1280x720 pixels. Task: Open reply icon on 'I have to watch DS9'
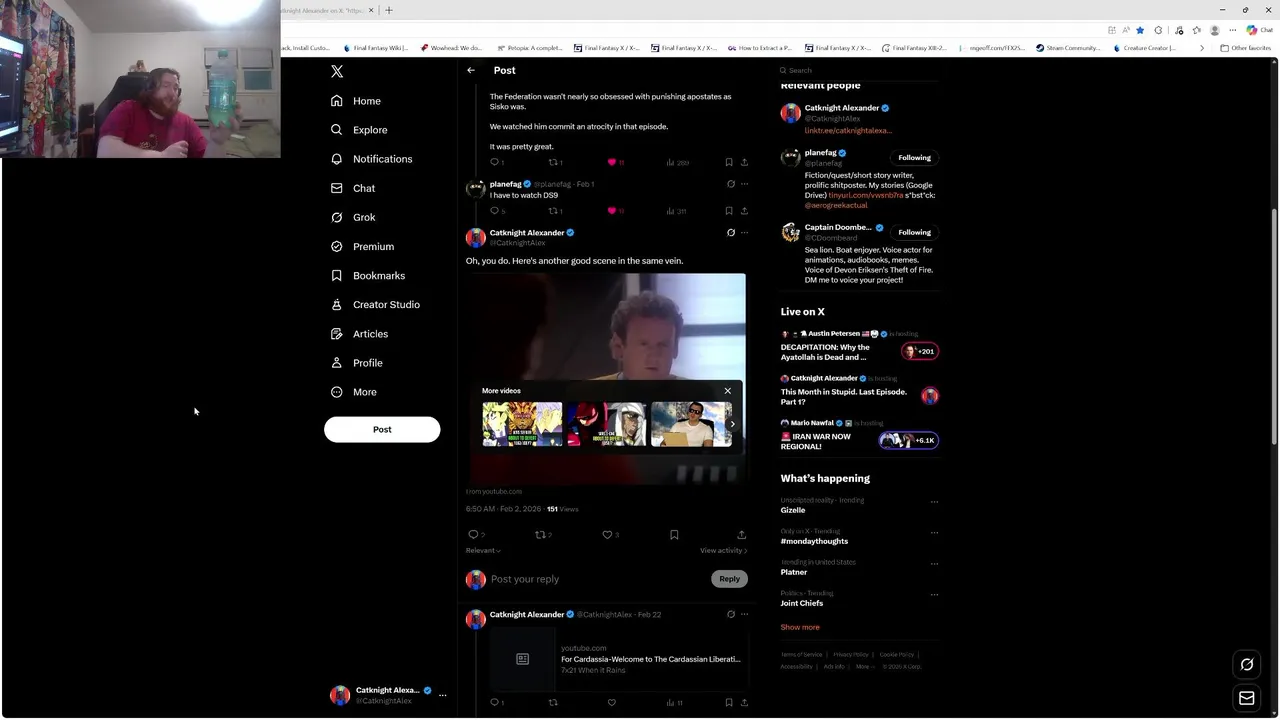pos(494,211)
